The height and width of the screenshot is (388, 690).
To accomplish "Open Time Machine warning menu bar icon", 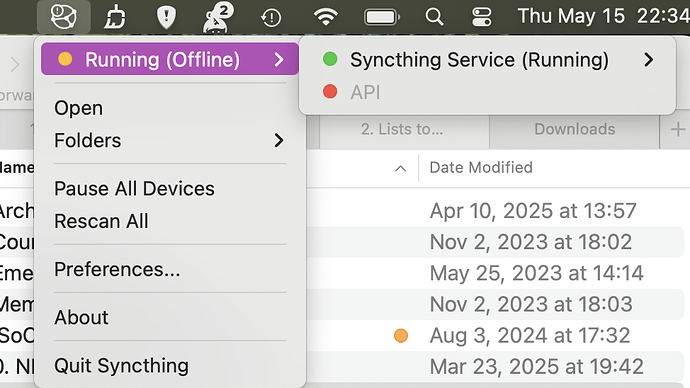I will 271,18.
